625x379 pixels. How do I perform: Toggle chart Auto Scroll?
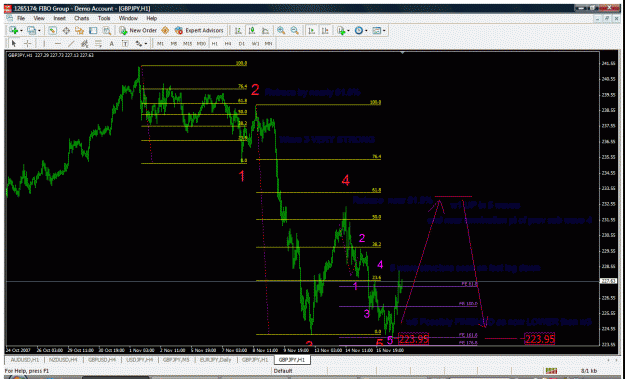[x=312, y=30]
